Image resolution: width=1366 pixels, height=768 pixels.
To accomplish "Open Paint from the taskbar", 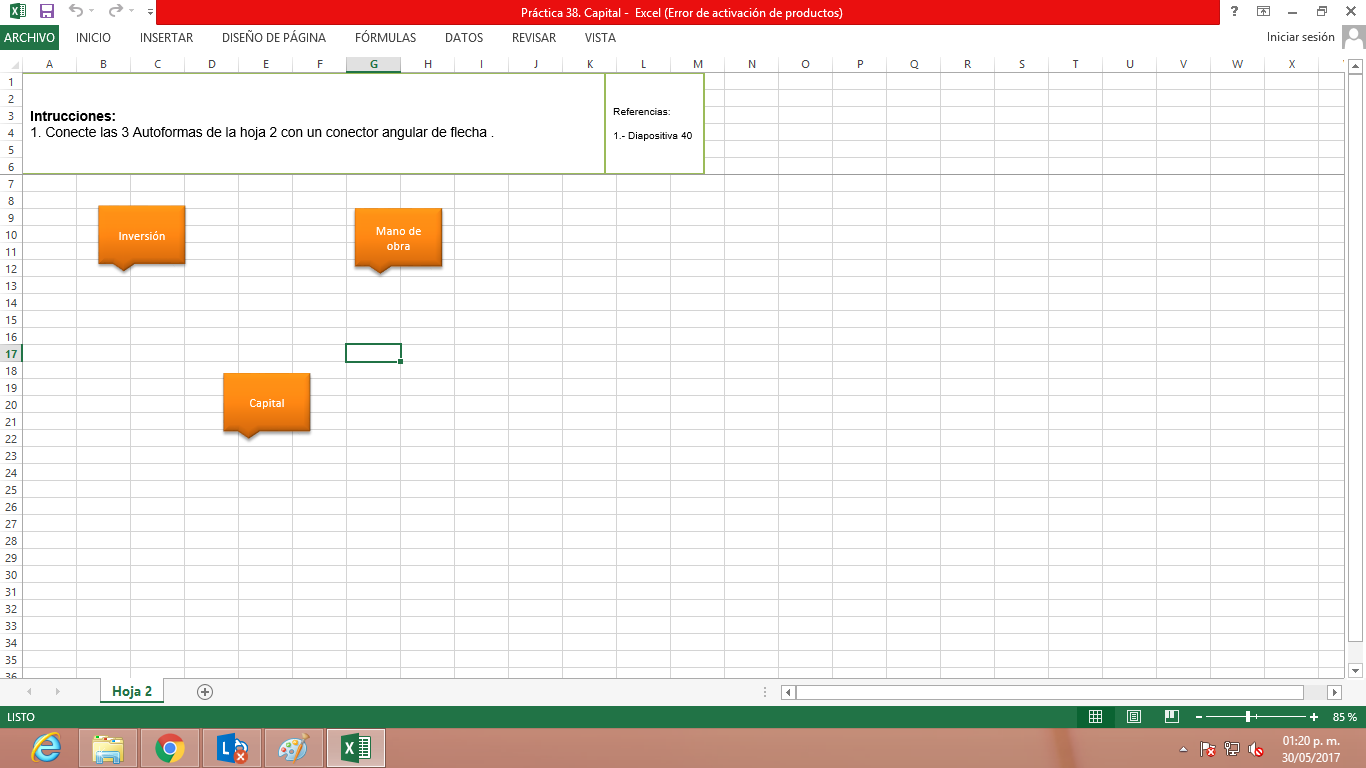I will pos(294,748).
